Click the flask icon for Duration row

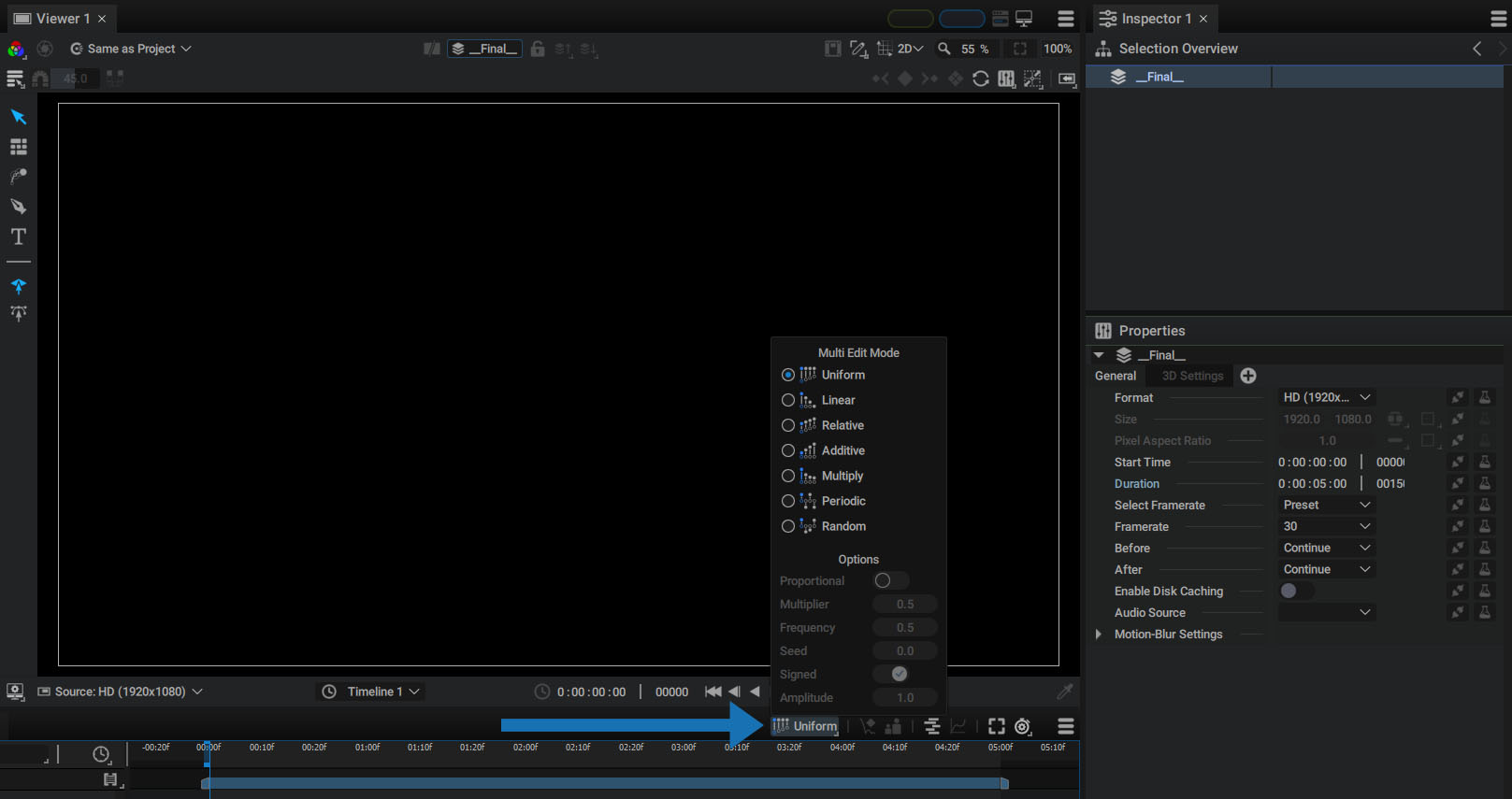[x=1484, y=483]
